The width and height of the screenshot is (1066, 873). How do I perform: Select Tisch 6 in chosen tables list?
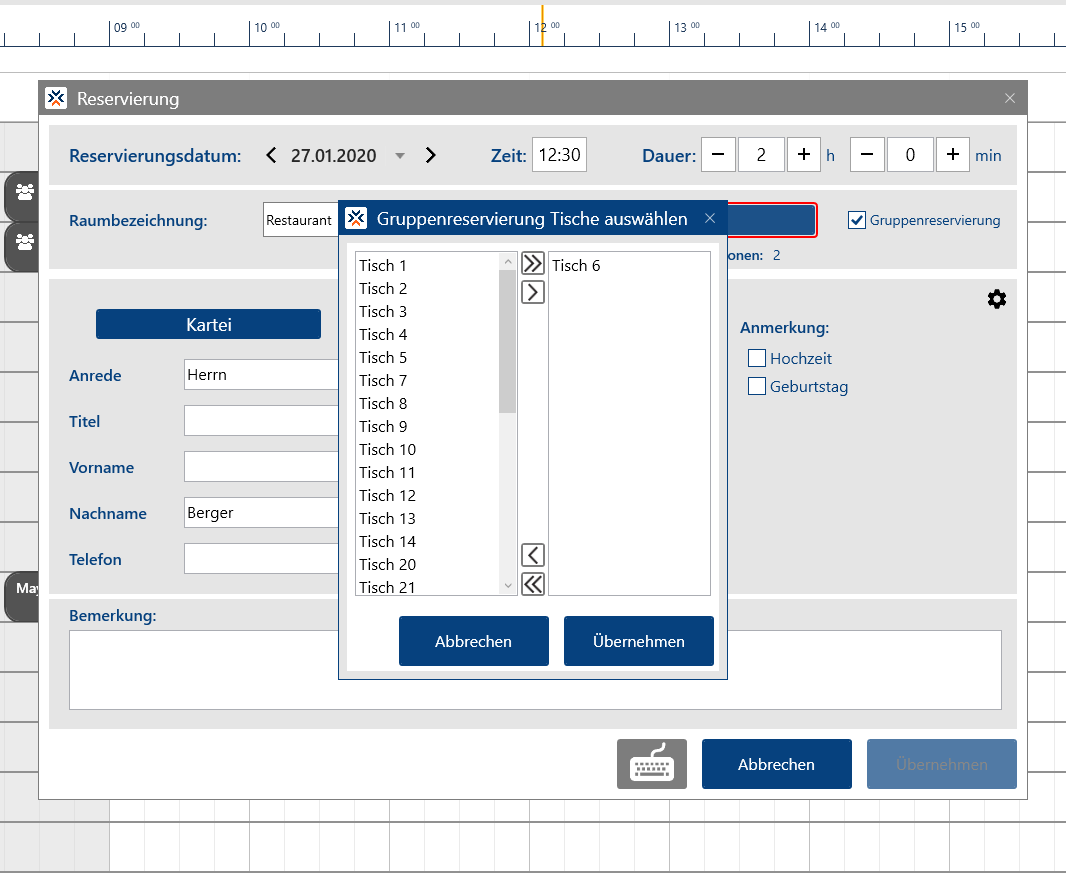coord(576,266)
